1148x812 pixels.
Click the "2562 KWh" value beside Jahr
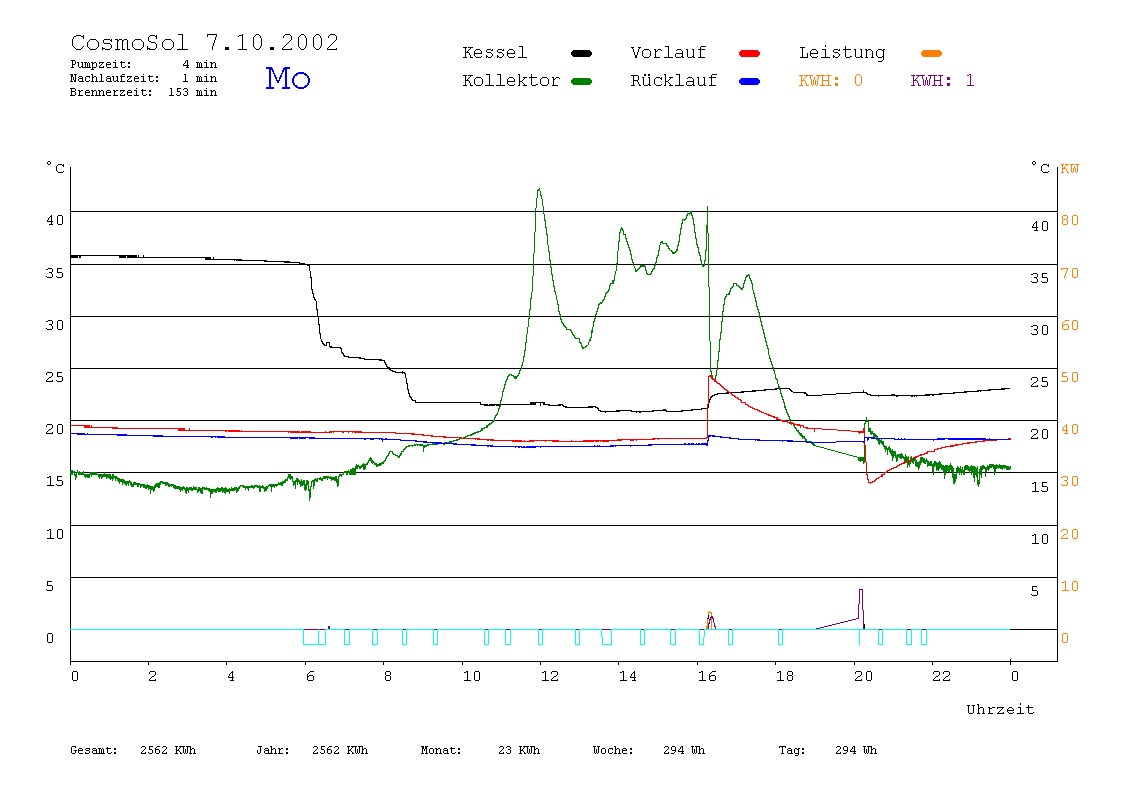[340, 750]
